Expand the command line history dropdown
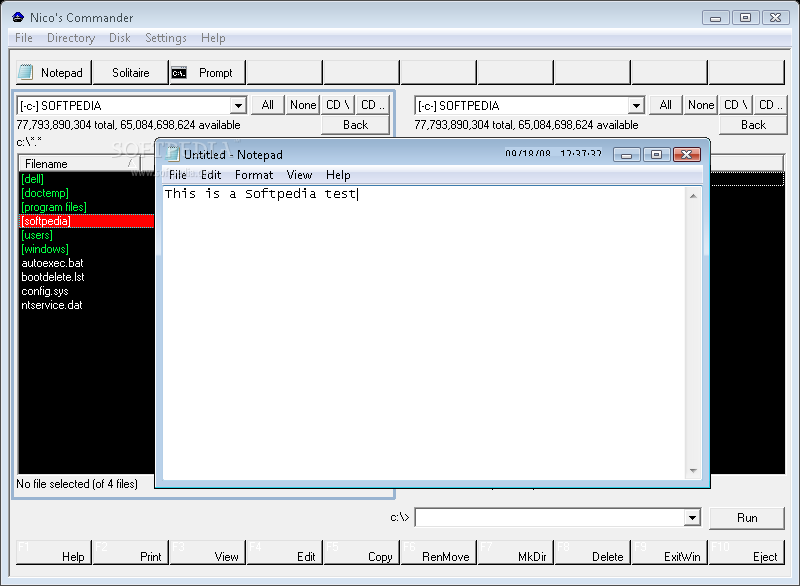Screen dimensions: 800x586 pyautogui.click(x=692, y=518)
